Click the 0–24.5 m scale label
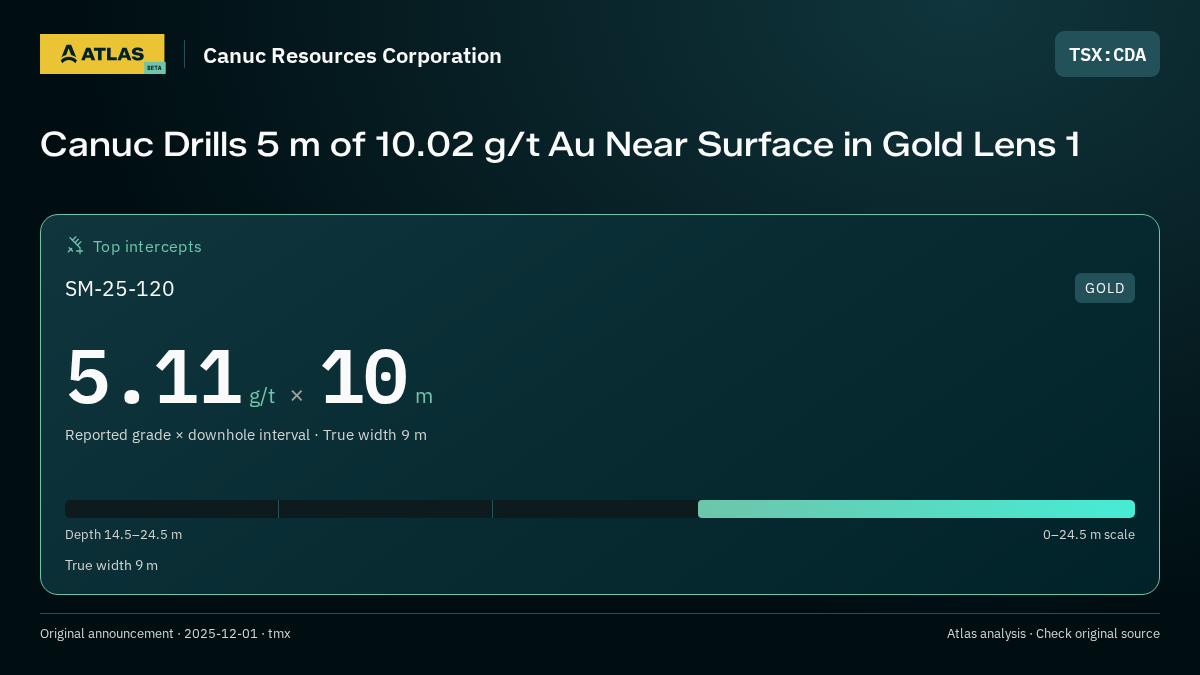This screenshot has height=675, width=1200. pos(1089,534)
